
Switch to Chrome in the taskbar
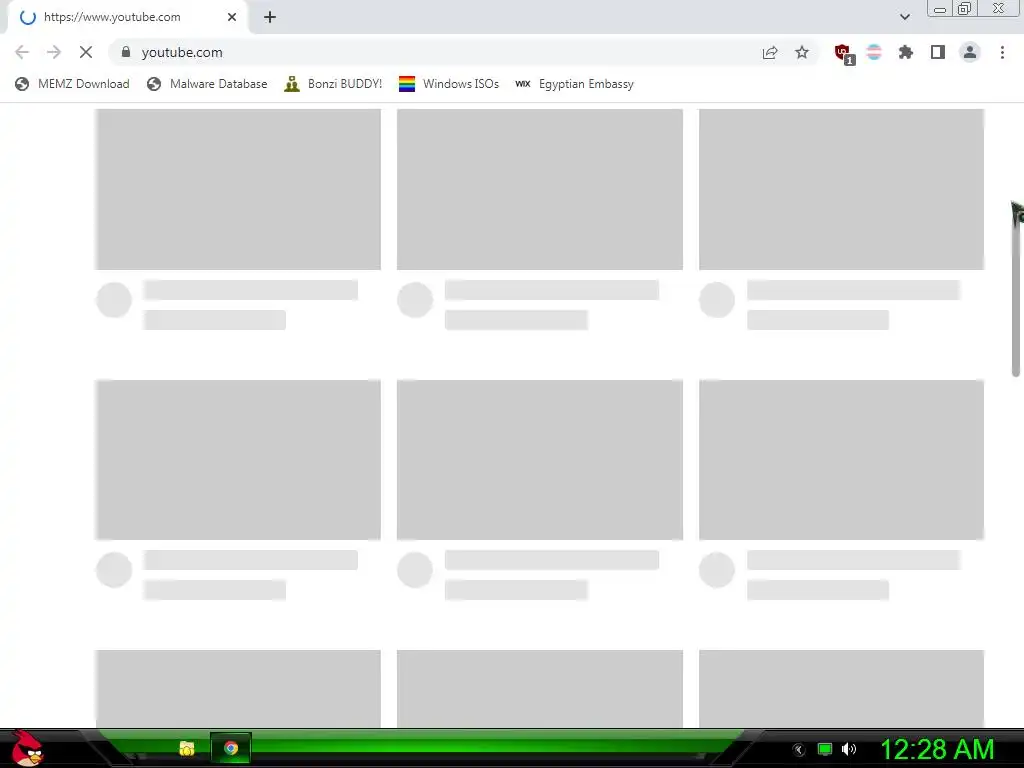click(231, 748)
